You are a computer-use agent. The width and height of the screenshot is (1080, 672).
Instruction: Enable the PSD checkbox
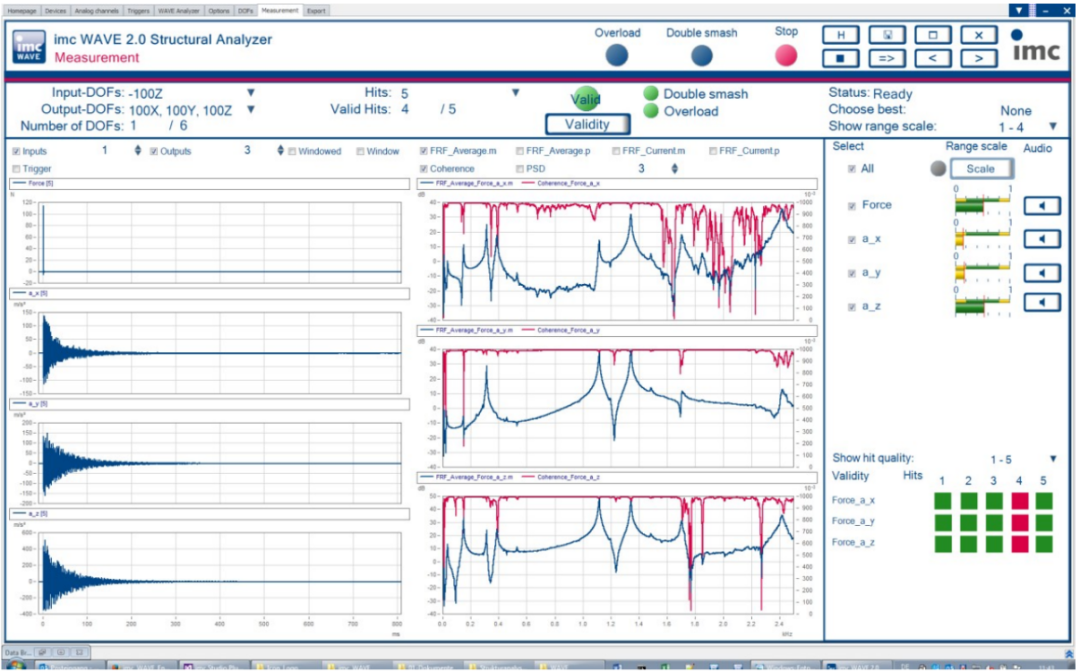(520, 169)
